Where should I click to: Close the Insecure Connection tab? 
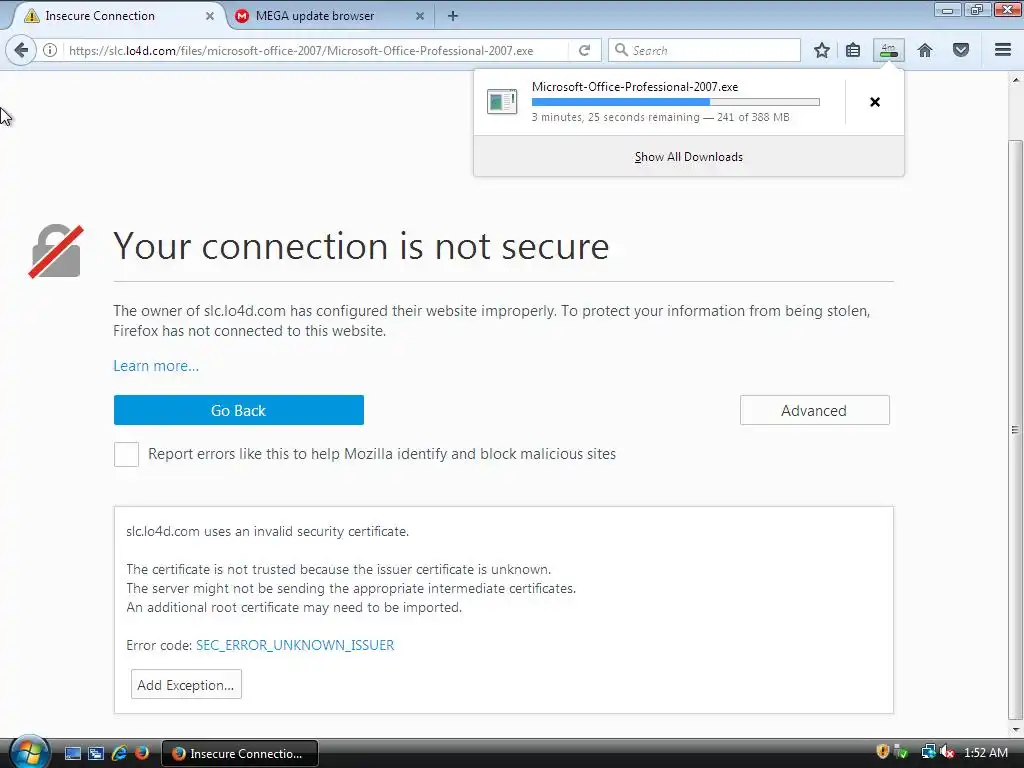pos(210,16)
